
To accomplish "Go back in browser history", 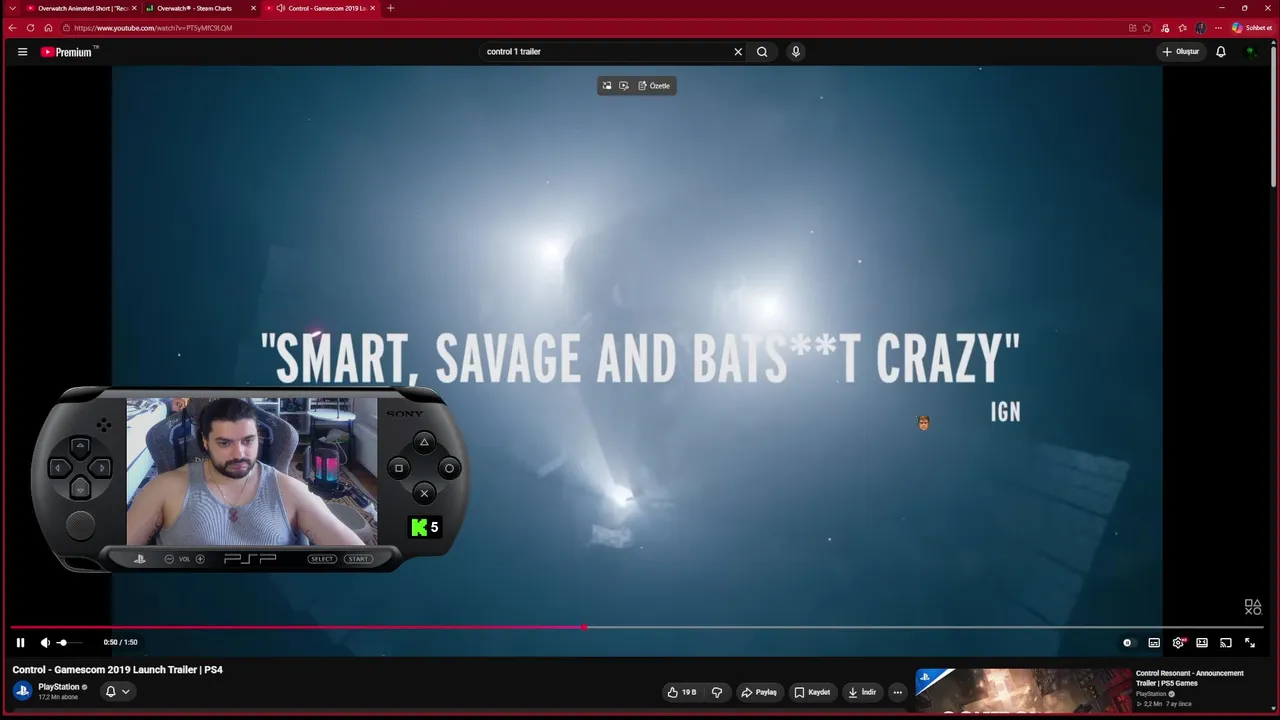I will pyautogui.click(x=12, y=28).
